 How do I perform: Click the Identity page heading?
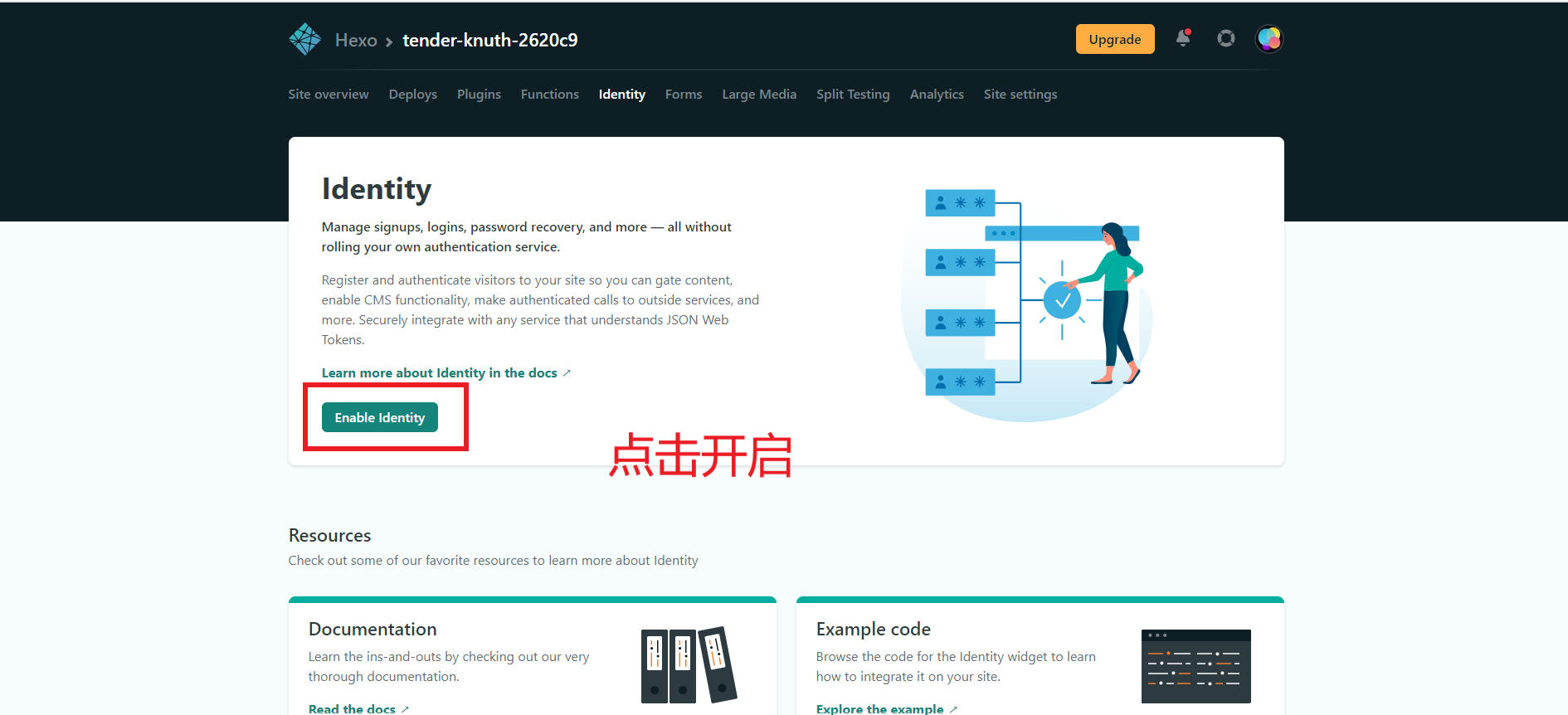point(377,189)
